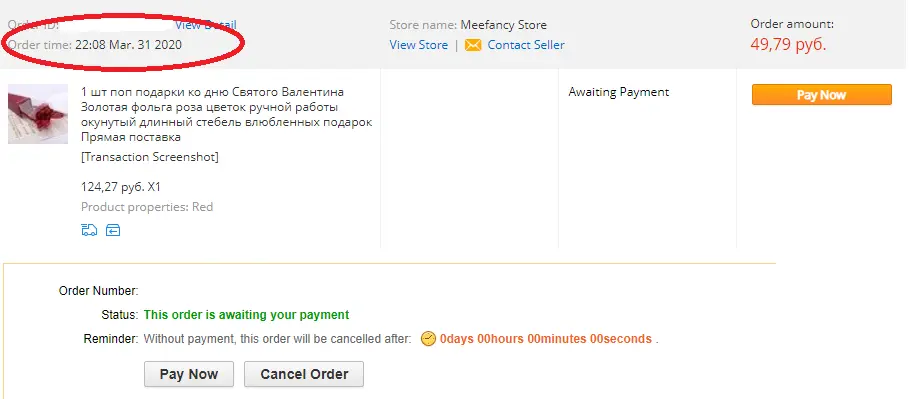This screenshot has height=399, width=914.
Task: Open the Transaction Screenshot link
Action: tap(150, 157)
